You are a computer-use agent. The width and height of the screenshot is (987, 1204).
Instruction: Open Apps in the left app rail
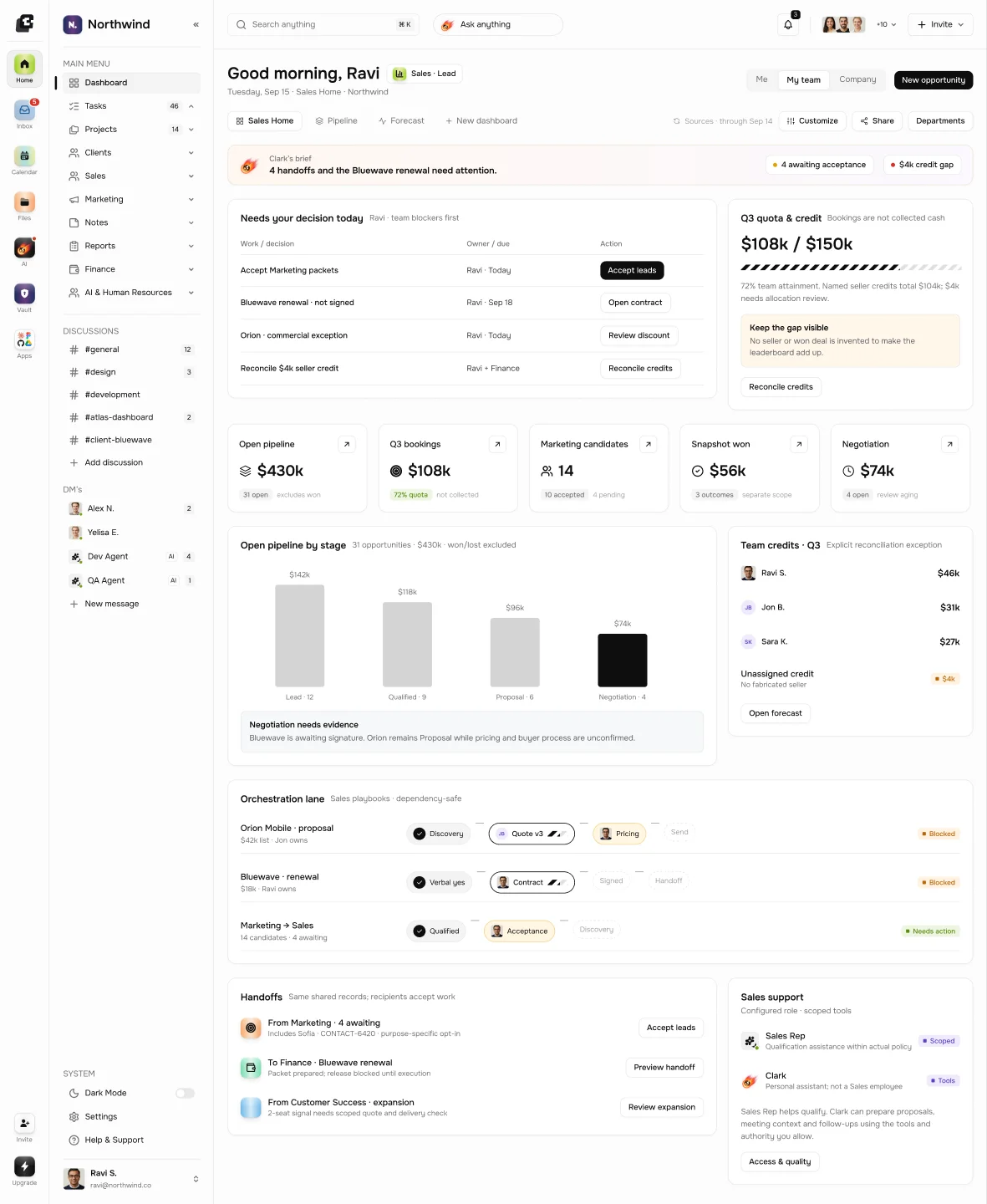(24, 344)
